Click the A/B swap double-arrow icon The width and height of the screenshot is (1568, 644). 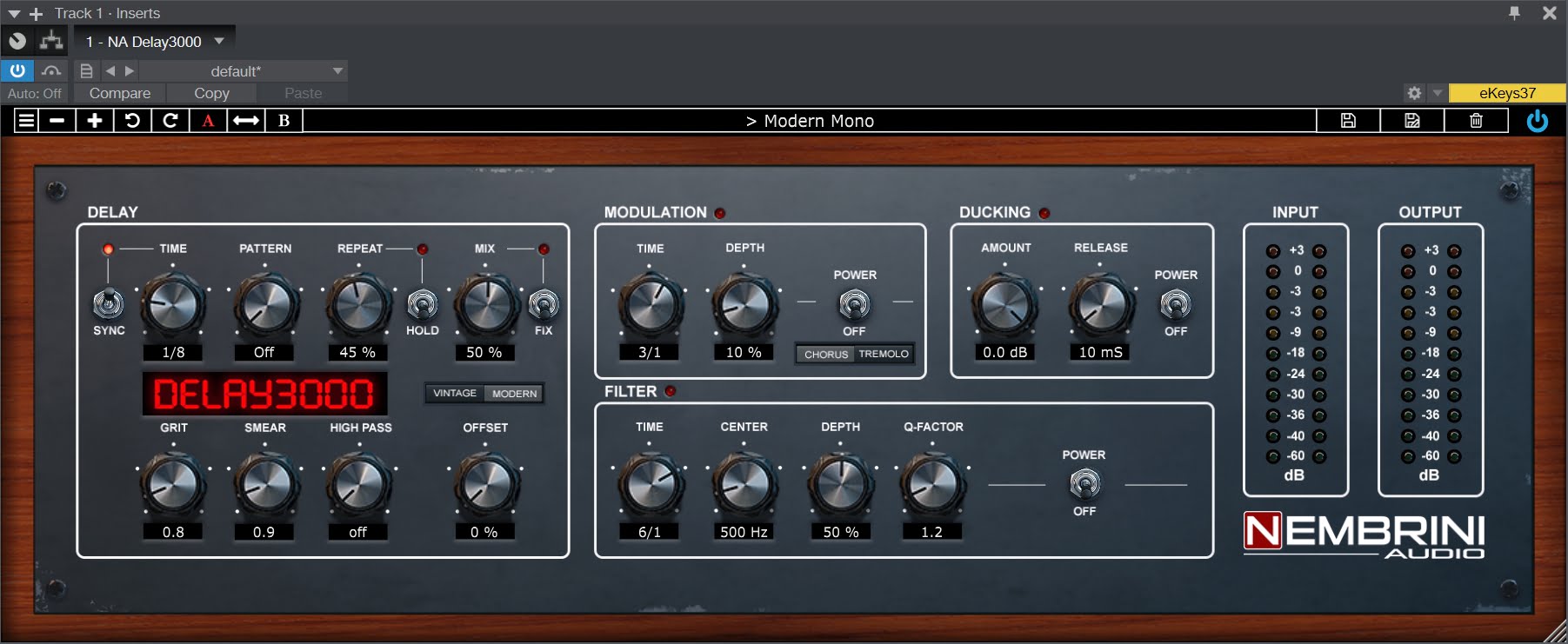pos(246,121)
